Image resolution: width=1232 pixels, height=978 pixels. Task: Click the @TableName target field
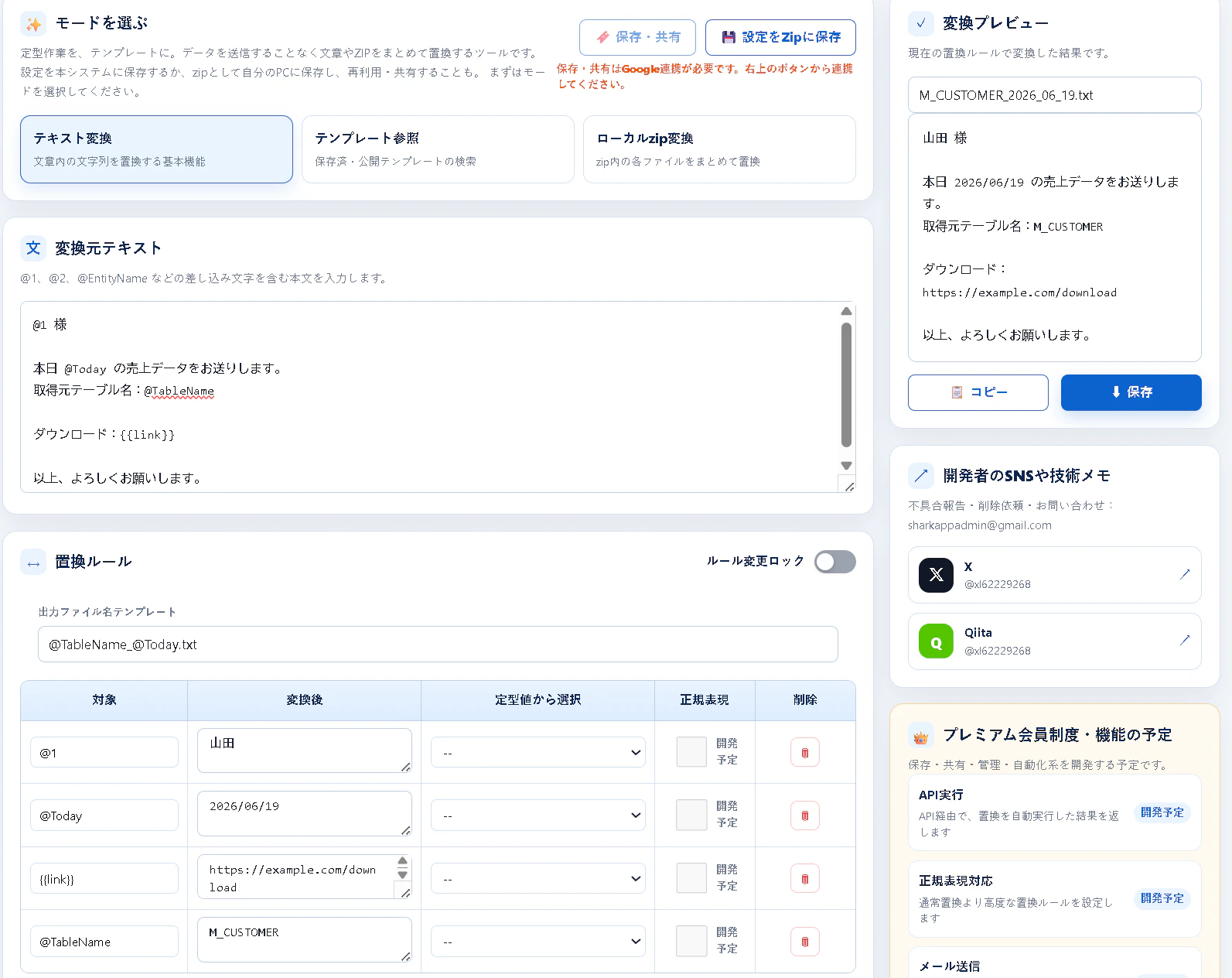click(x=104, y=942)
